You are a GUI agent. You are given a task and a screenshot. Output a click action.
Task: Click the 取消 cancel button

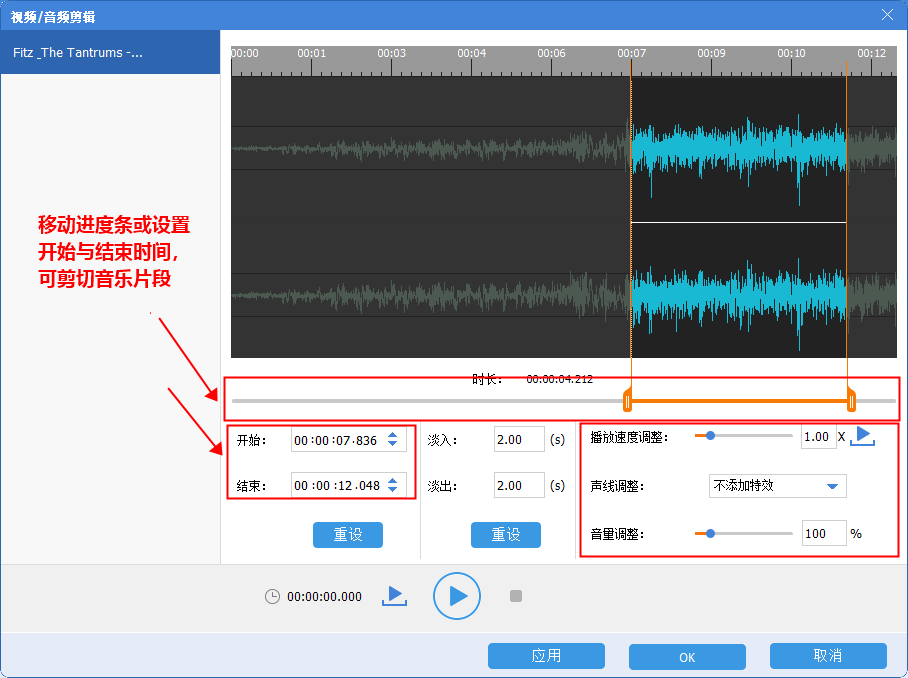[828, 655]
